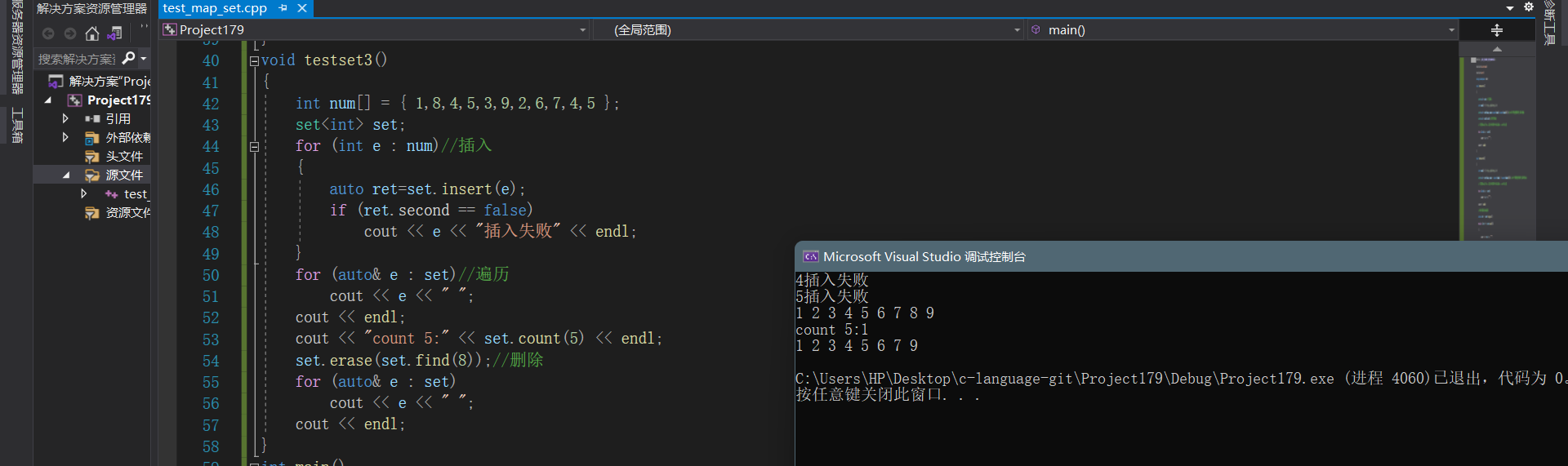The height and width of the screenshot is (466, 1568).
Task: Expand the 引用 references node
Action: (x=65, y=118)
